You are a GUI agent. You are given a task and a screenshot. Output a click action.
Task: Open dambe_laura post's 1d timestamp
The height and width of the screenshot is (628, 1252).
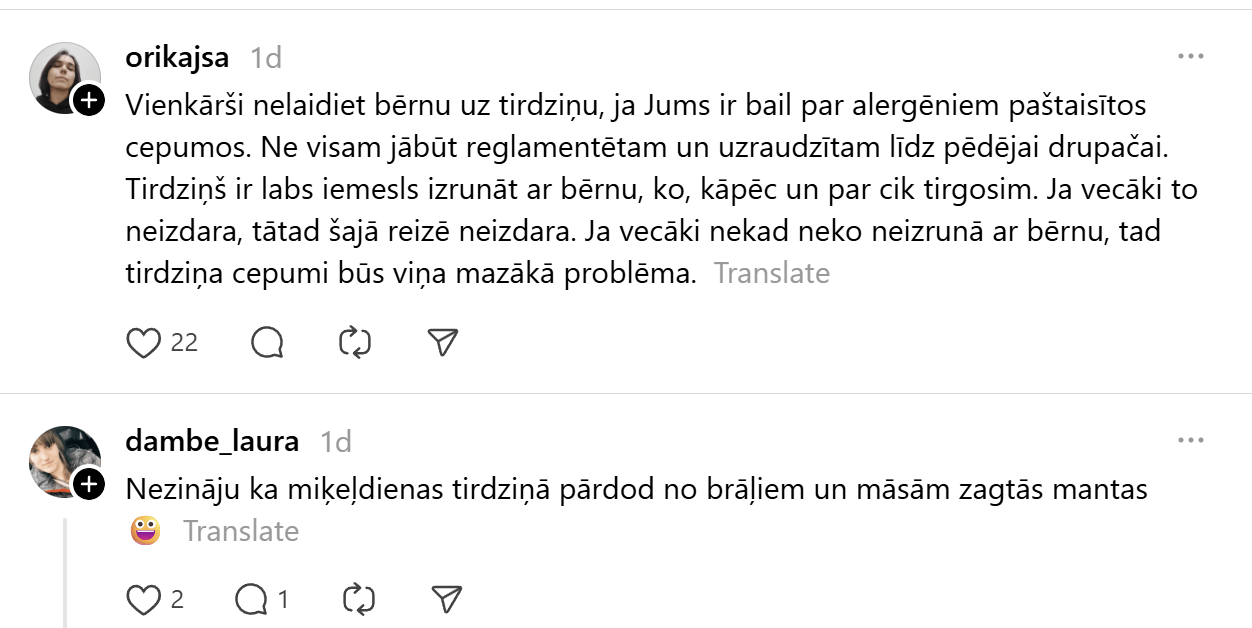[x=335, y=442]
